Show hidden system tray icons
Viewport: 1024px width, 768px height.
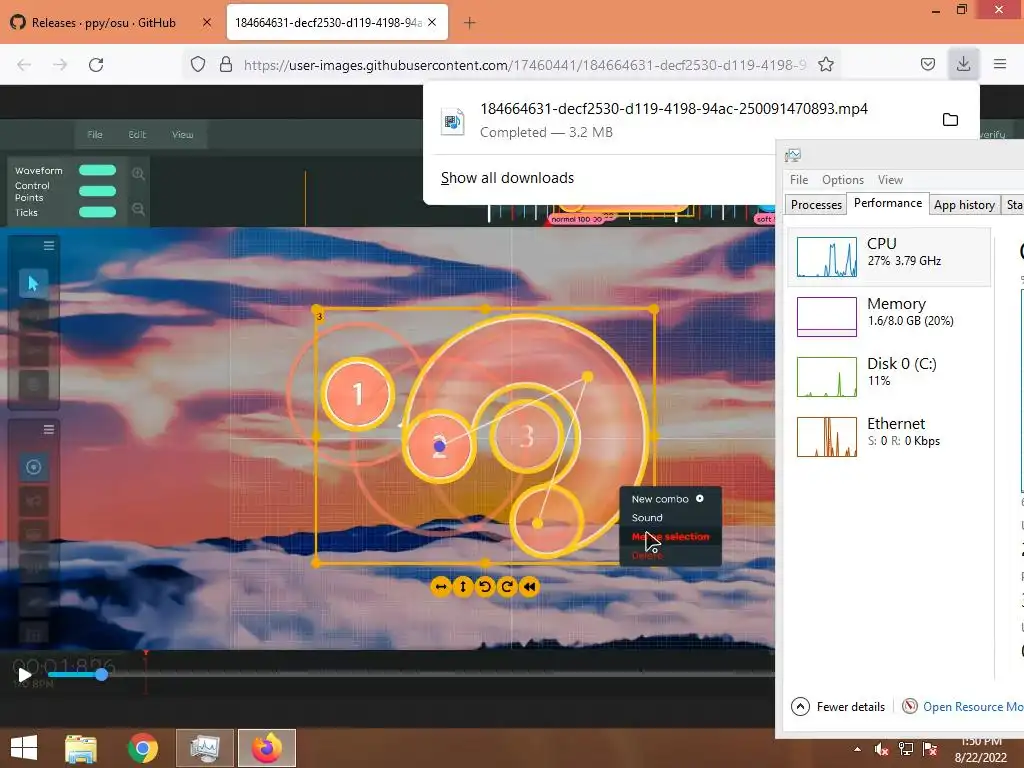(x=857, y=749)
